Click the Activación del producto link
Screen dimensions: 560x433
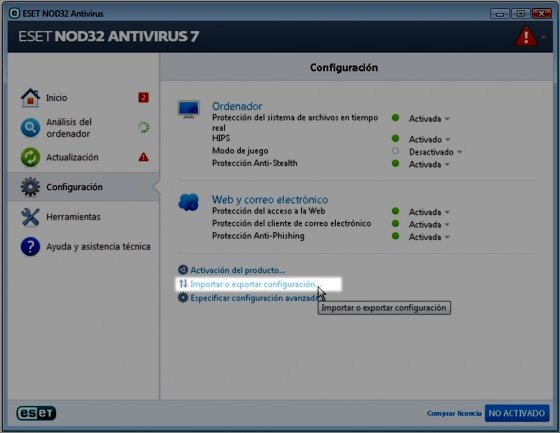coord(238,270)
